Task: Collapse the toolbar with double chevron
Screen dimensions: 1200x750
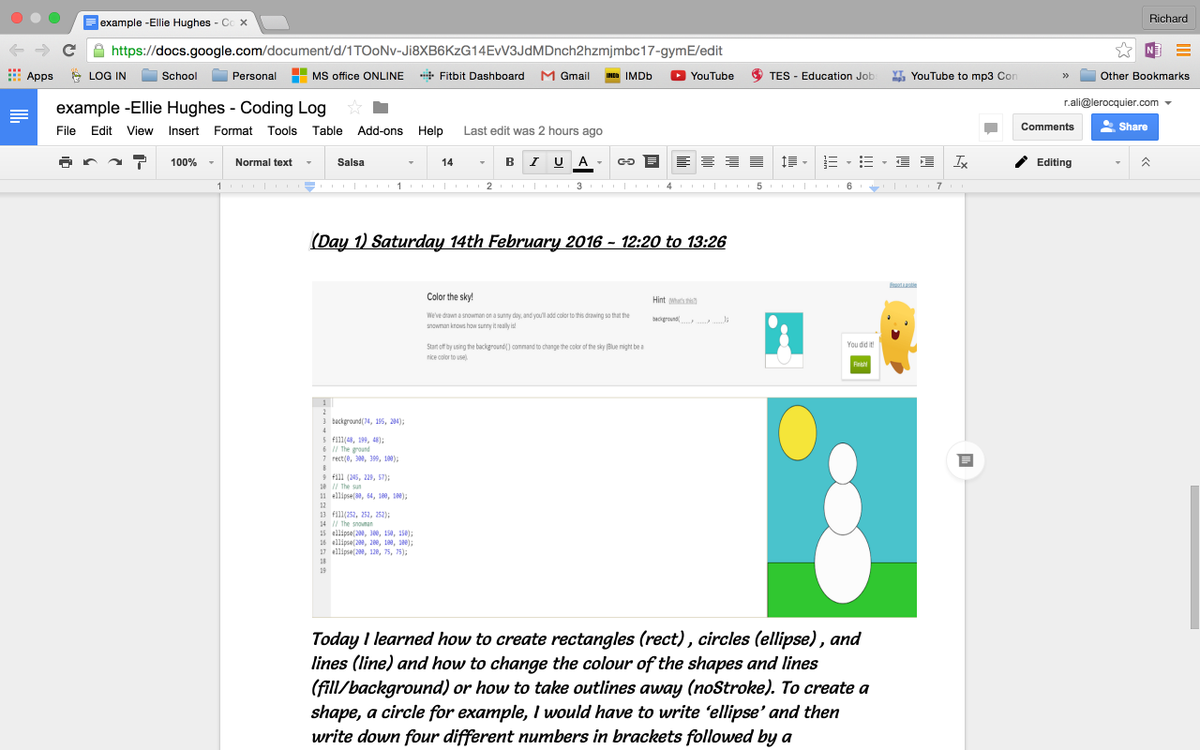Action: (x=1146, y=162)
